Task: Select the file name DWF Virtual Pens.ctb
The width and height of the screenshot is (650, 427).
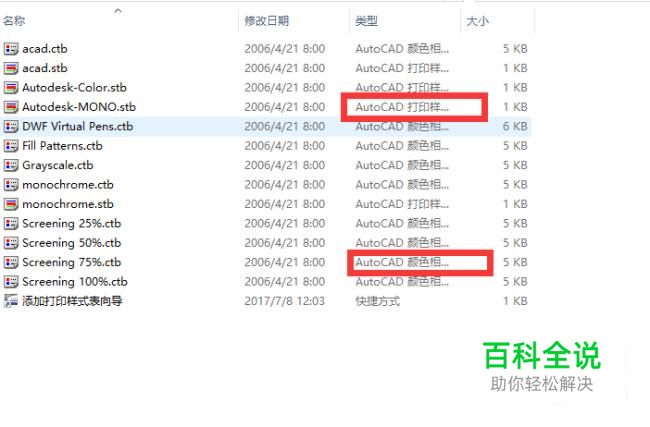Action: click(x=78, y=126)
